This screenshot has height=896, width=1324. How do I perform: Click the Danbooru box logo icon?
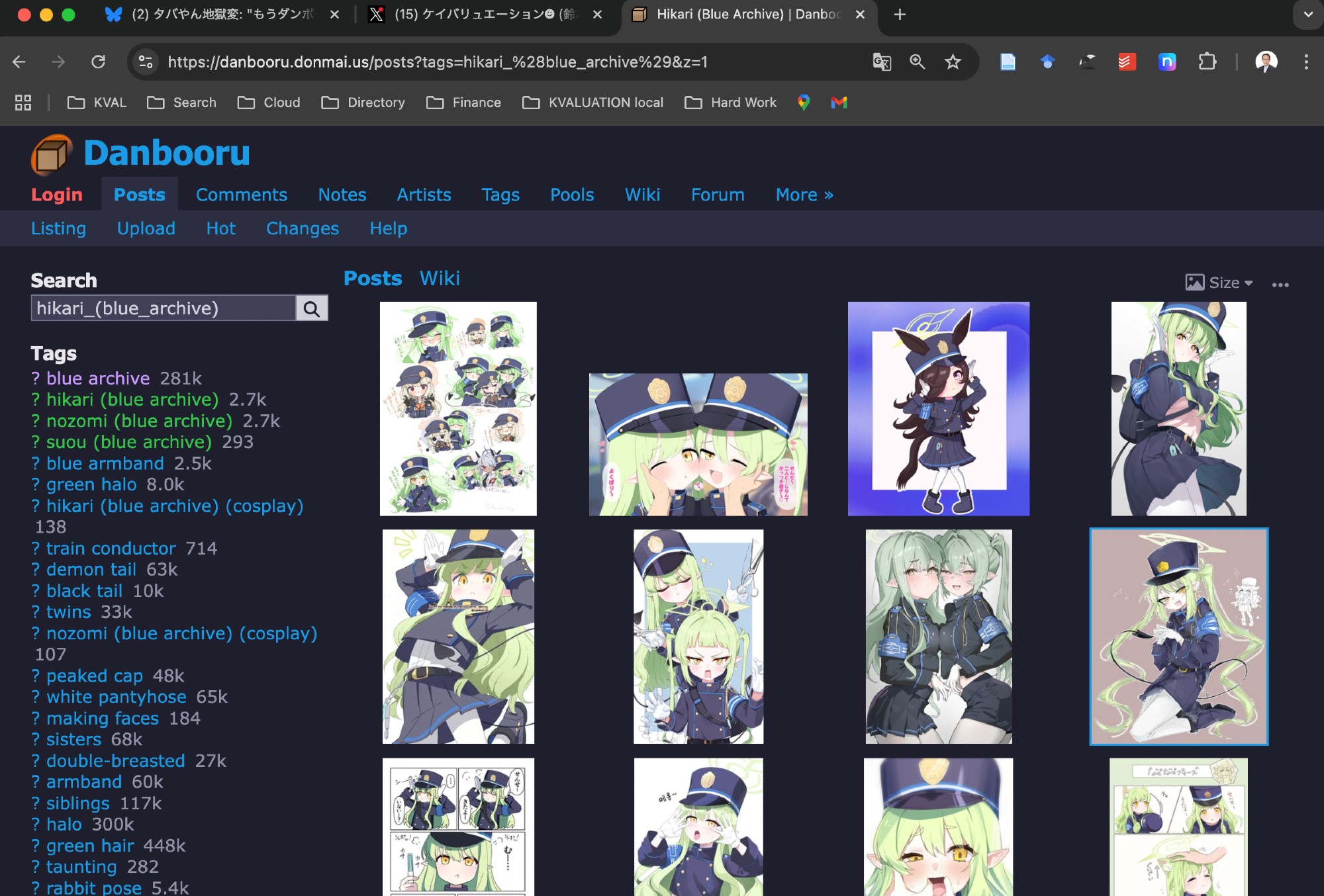(51, 155)
